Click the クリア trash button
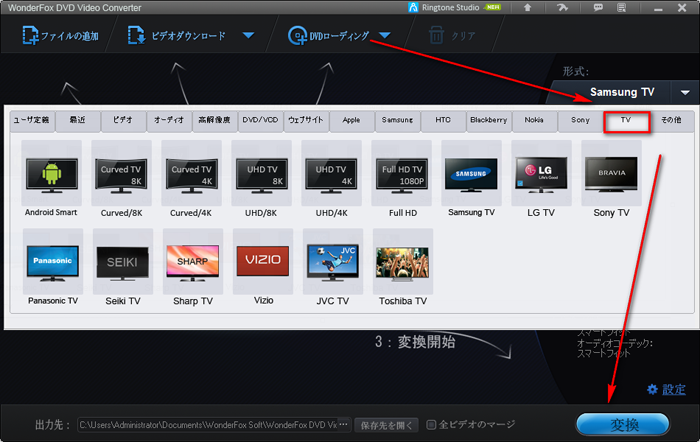 click(452, 36)
